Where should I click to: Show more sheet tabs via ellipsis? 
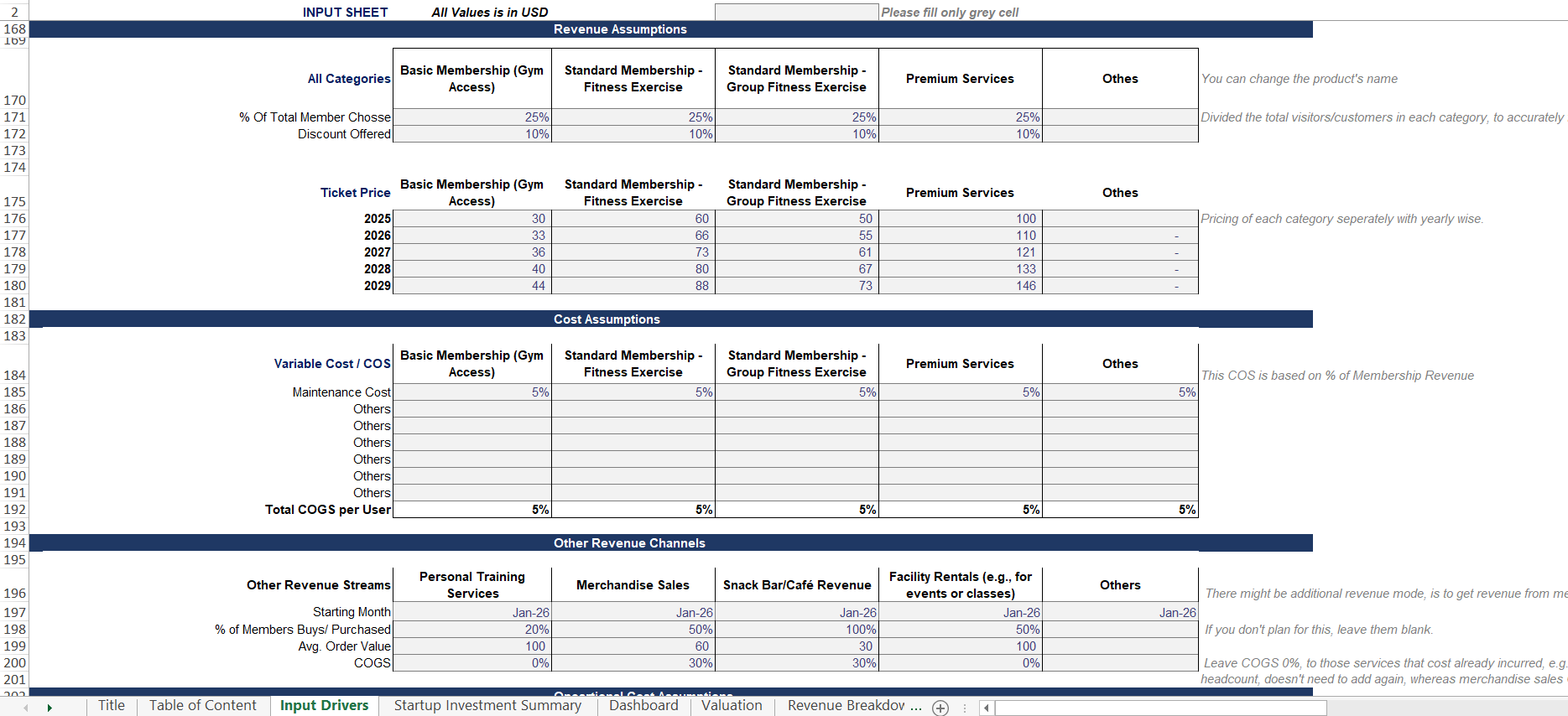(916, 706)
